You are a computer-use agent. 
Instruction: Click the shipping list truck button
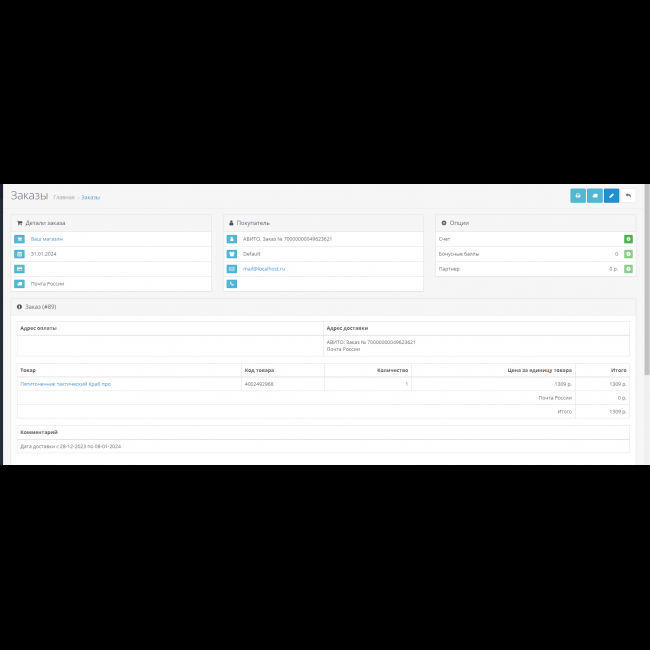point(595,196)
